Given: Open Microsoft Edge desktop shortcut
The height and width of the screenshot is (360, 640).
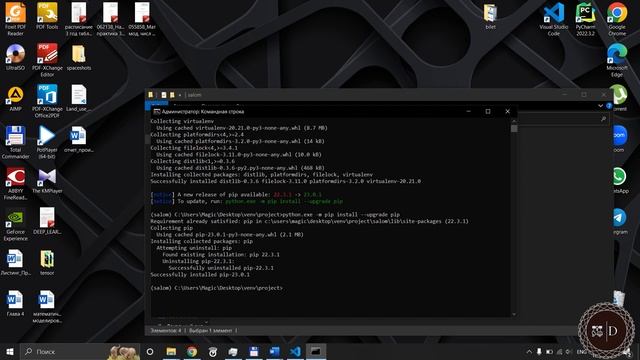Looking at the screenshot, I should 617,60.
